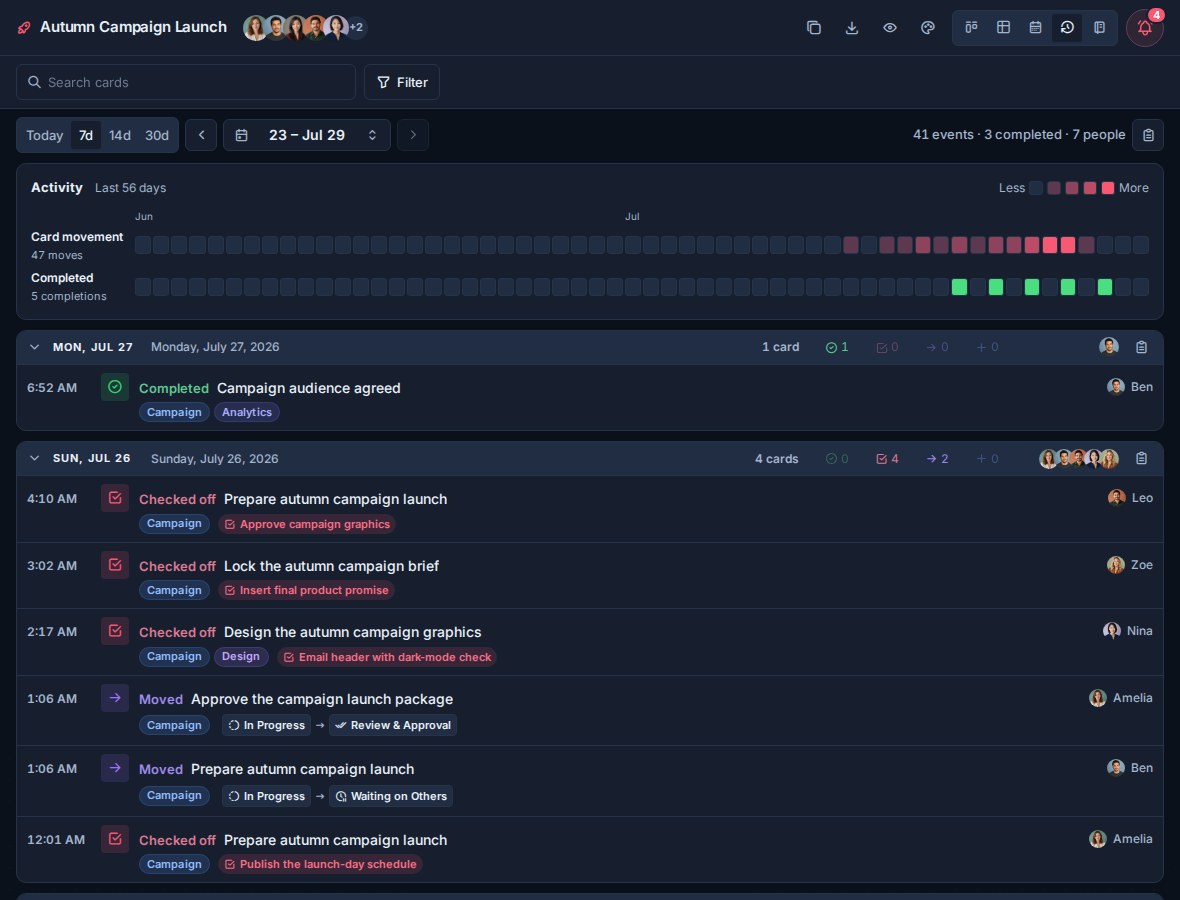Click Nina's avatar on 2:17 AM row
The height and width of the screenshot is (900, 1180).
(1112, 631)
